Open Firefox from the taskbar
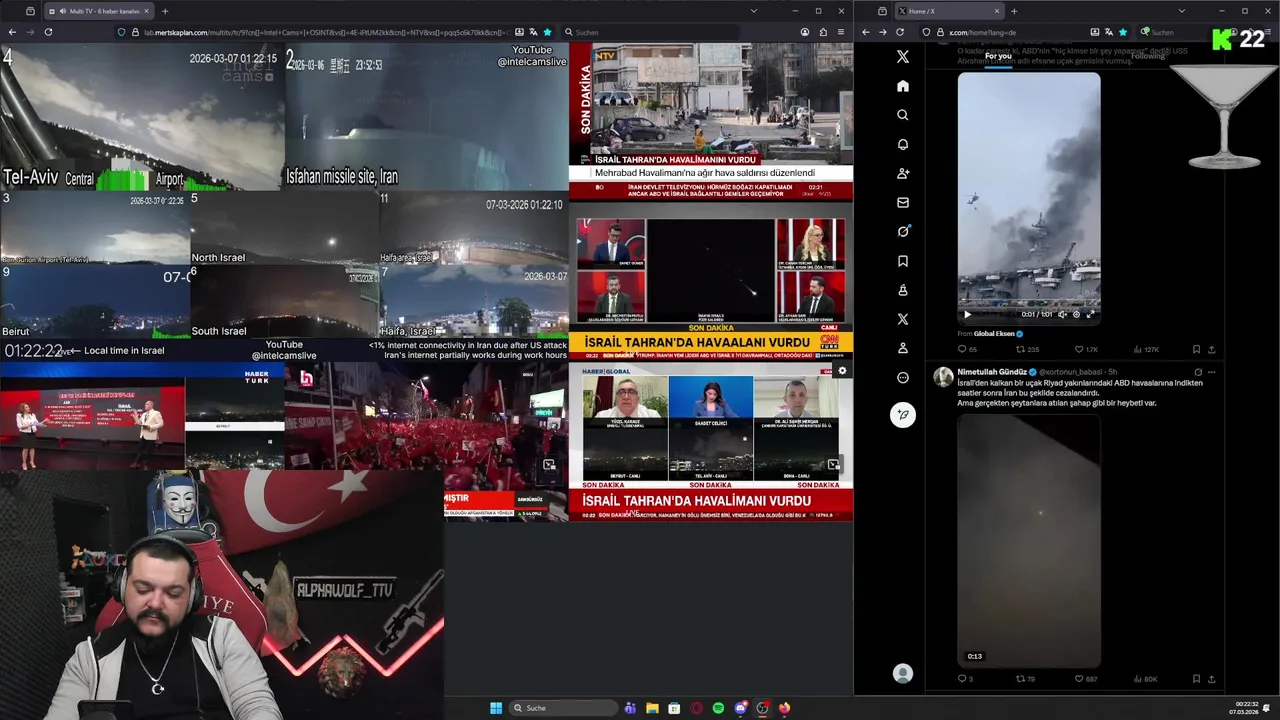This screenshot has width=1280, height=720. coord(784,708)
